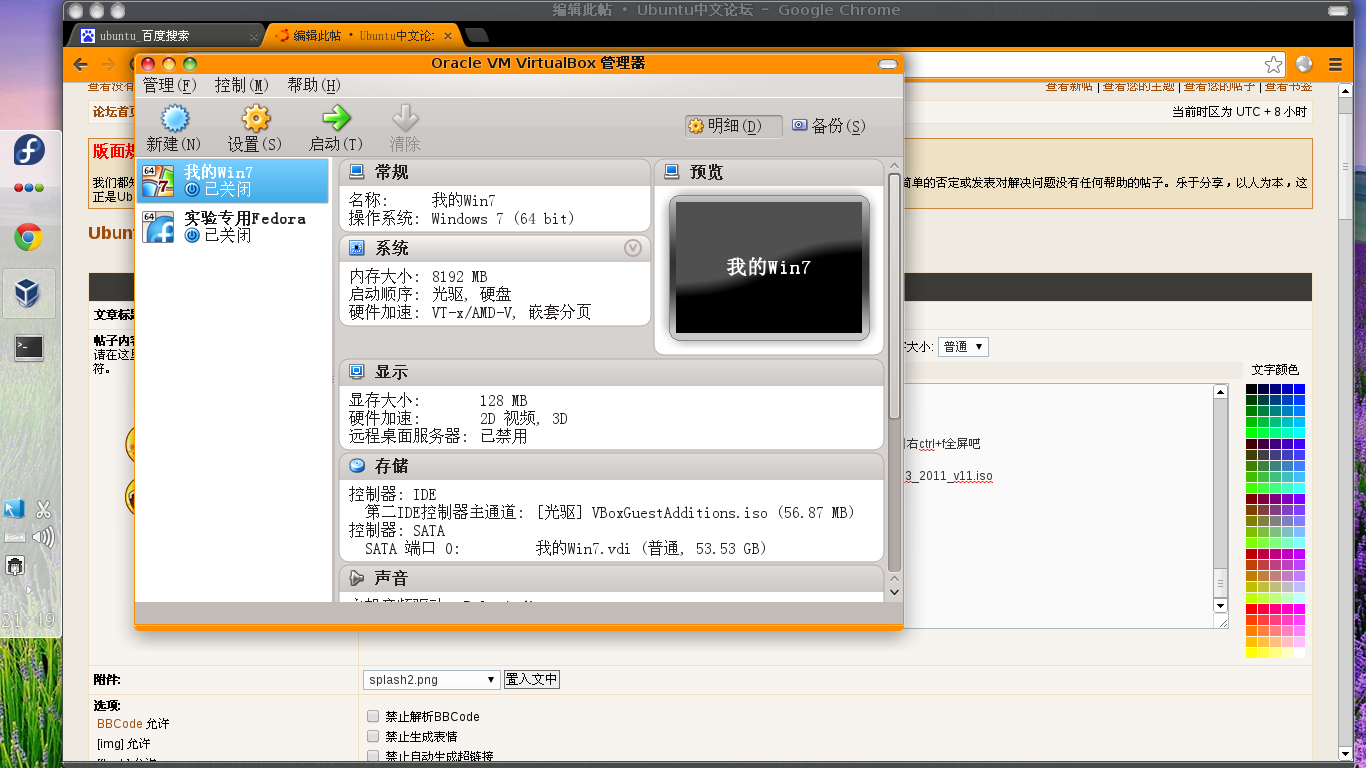Start the VM with 启动(T) green arrow
The image size is (1366, 768).
336,118
